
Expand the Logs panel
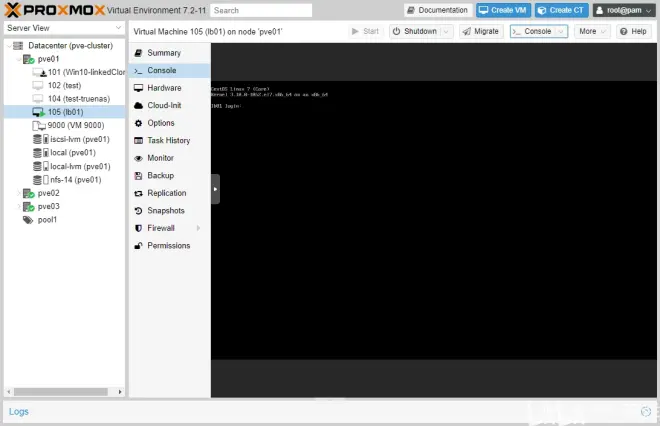(x=19, y=412)
